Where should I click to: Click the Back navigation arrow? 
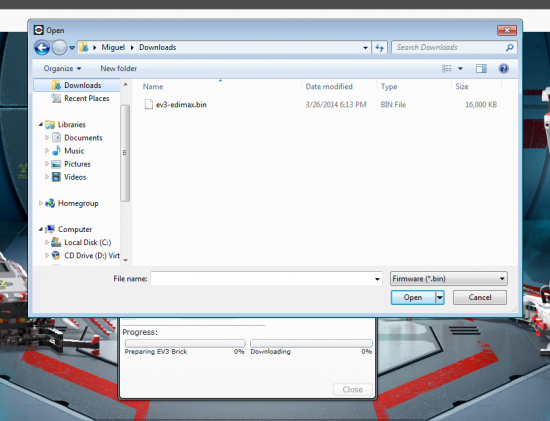coord(42,48)
